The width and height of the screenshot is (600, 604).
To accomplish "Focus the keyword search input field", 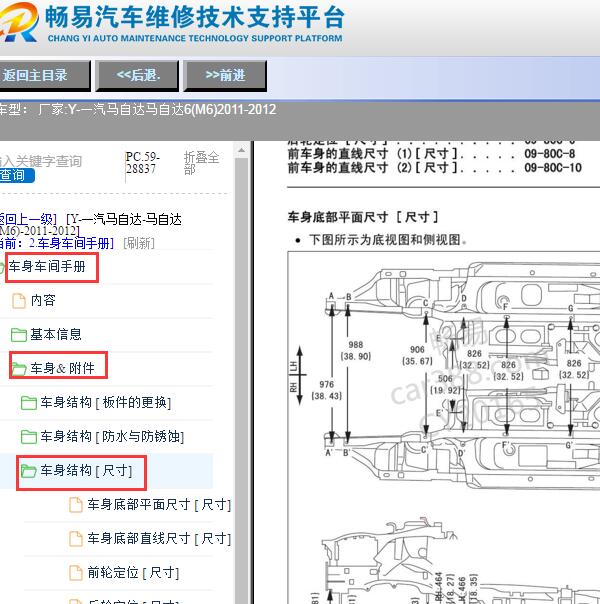I will coord(41,161).
